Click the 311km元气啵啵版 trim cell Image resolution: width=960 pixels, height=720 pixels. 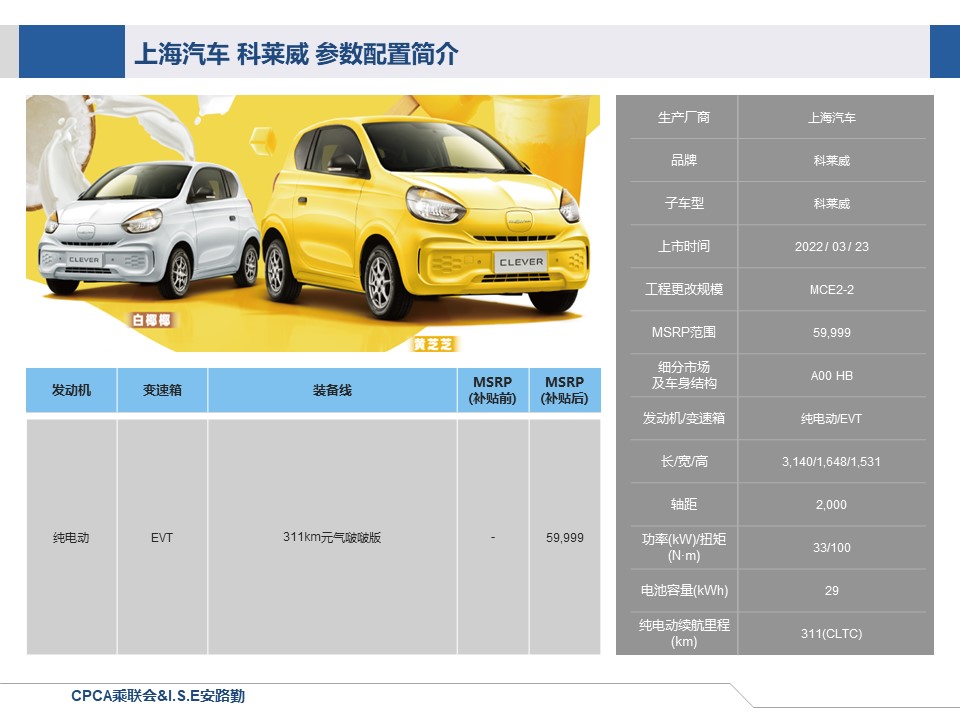click(332, 537)
